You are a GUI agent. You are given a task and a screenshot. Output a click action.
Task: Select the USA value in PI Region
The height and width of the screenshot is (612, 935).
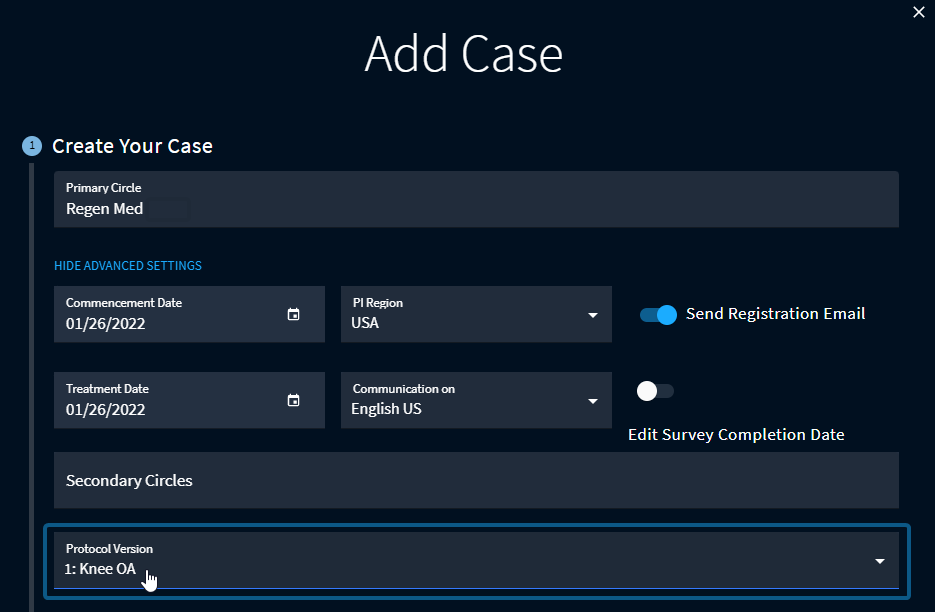[365, 323]
